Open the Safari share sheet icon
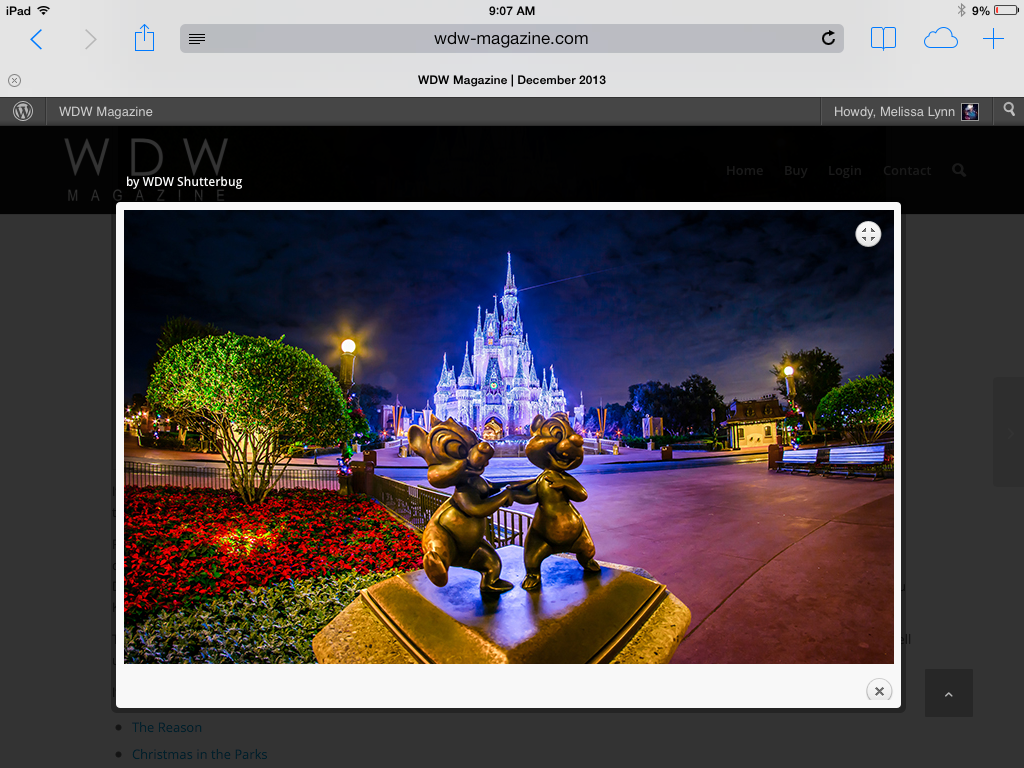 (144, 38)
